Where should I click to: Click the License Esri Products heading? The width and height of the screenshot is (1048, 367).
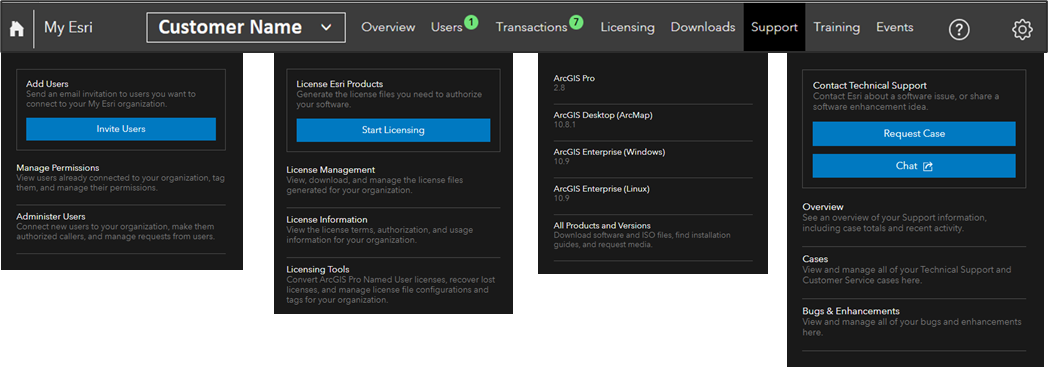tap(340, 84)
